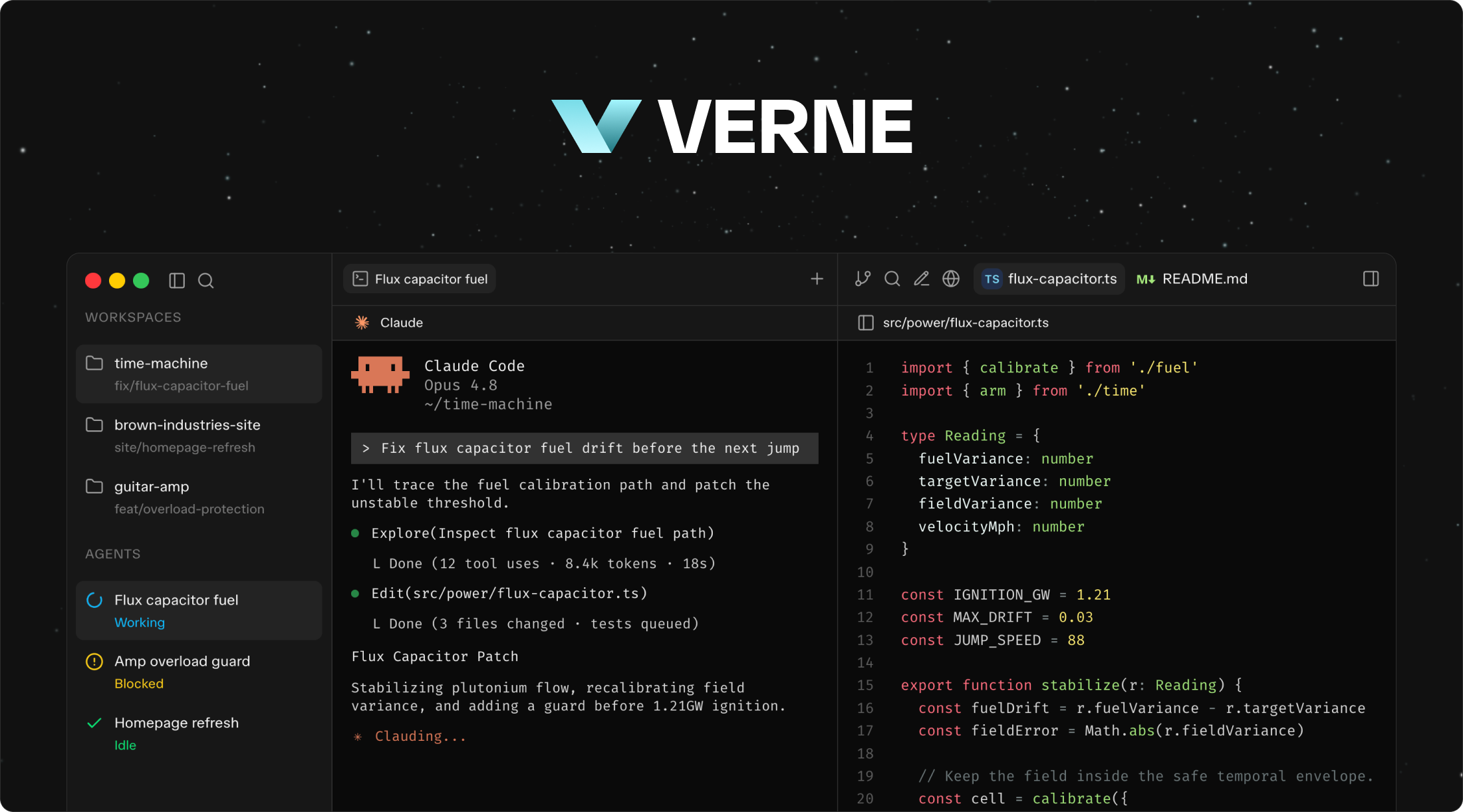Select the Claude Code pixel mascot

(x=380, y=375)
